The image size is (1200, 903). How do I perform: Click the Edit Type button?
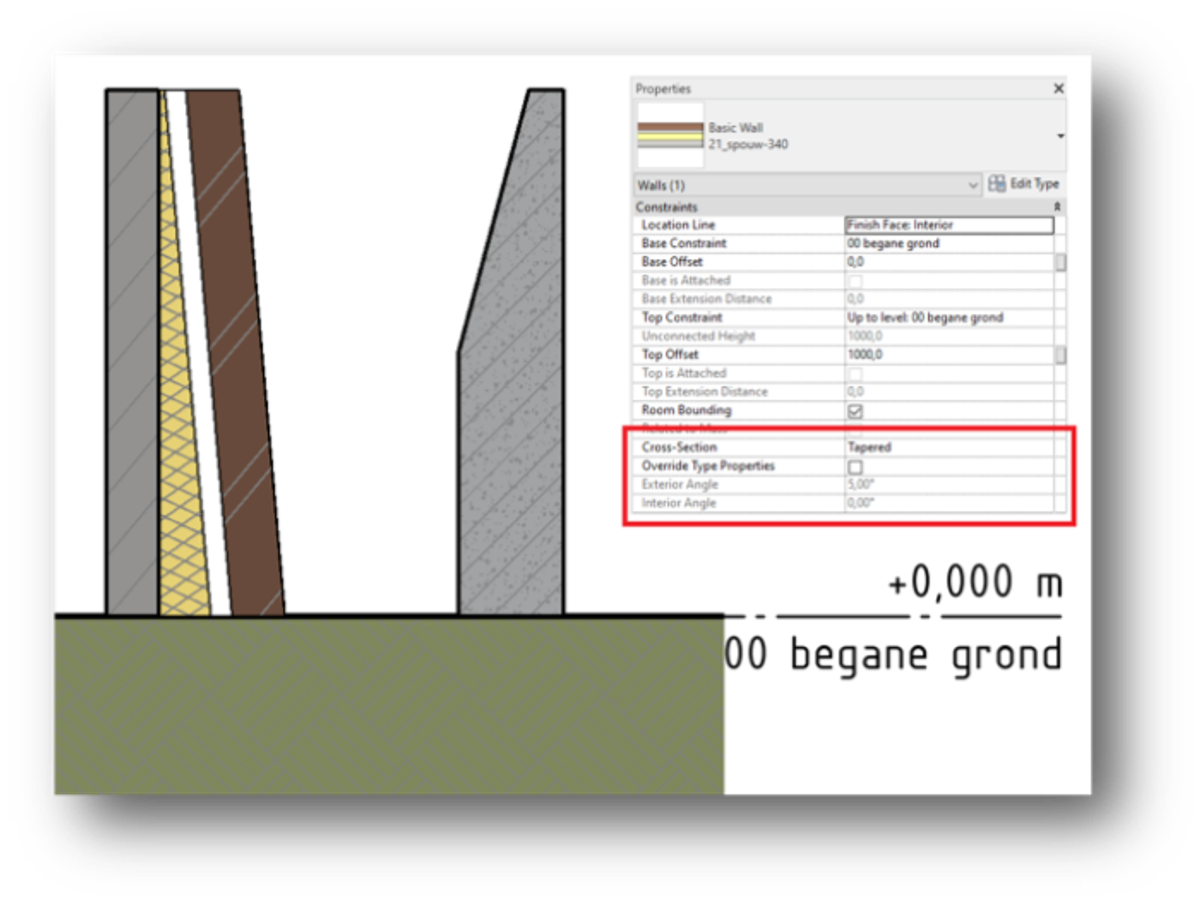[x=1024, y=184]
